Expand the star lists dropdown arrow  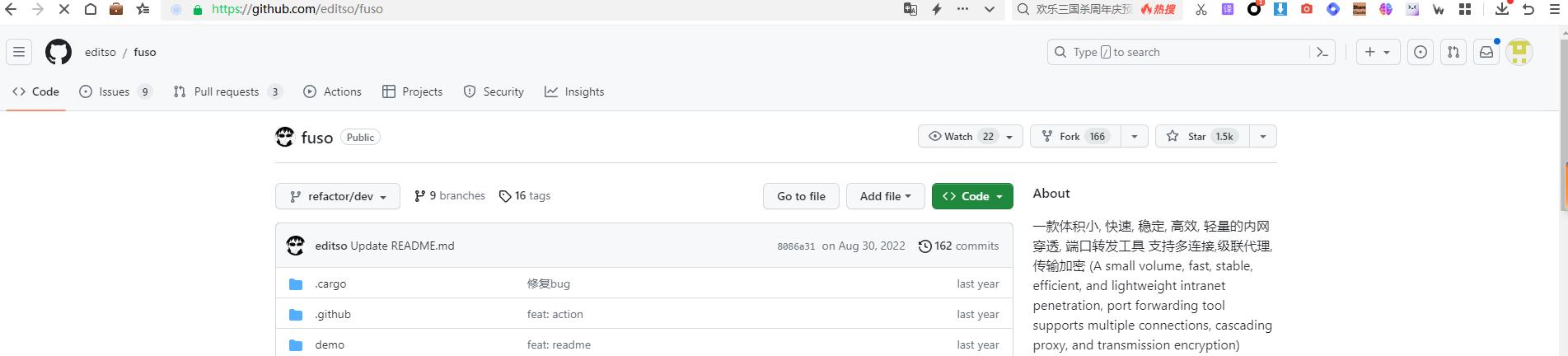click(x=1263, y=136)
